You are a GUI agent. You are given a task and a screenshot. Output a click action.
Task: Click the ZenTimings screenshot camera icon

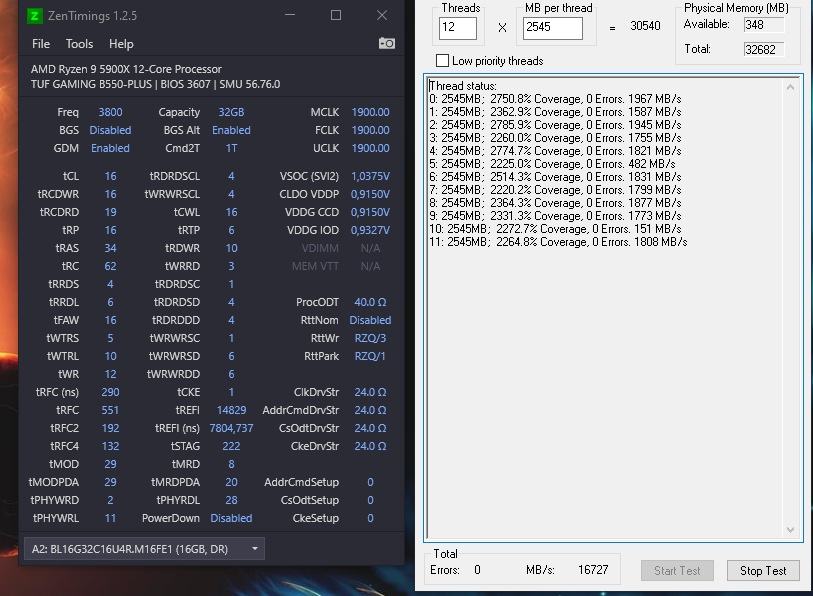[x=387, y=44]
